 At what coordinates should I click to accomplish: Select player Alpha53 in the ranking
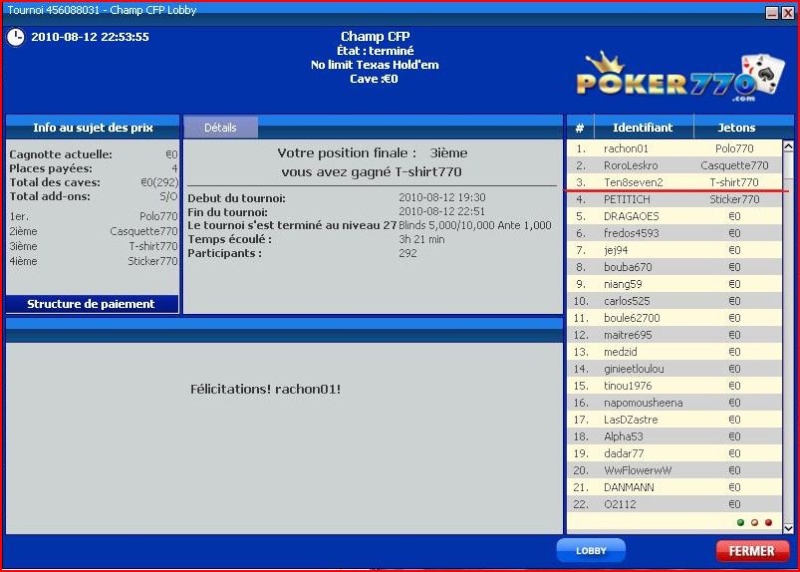[674, 436]
